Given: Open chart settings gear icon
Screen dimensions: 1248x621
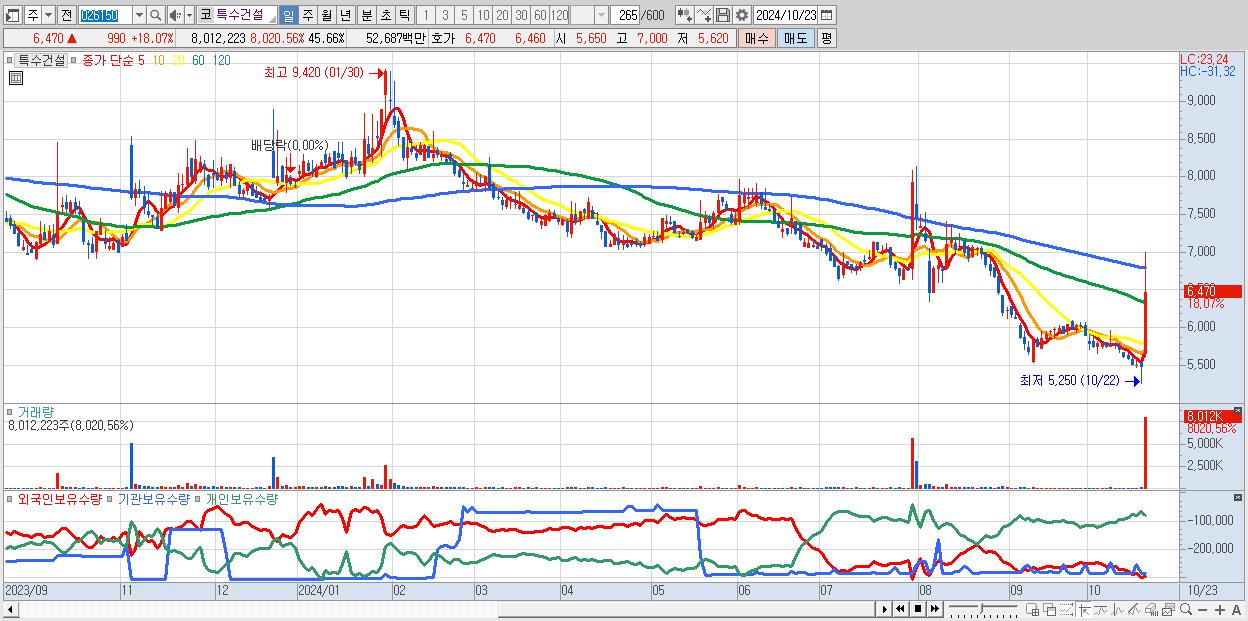Looking at the screenshot, I should tap(742, 15).
